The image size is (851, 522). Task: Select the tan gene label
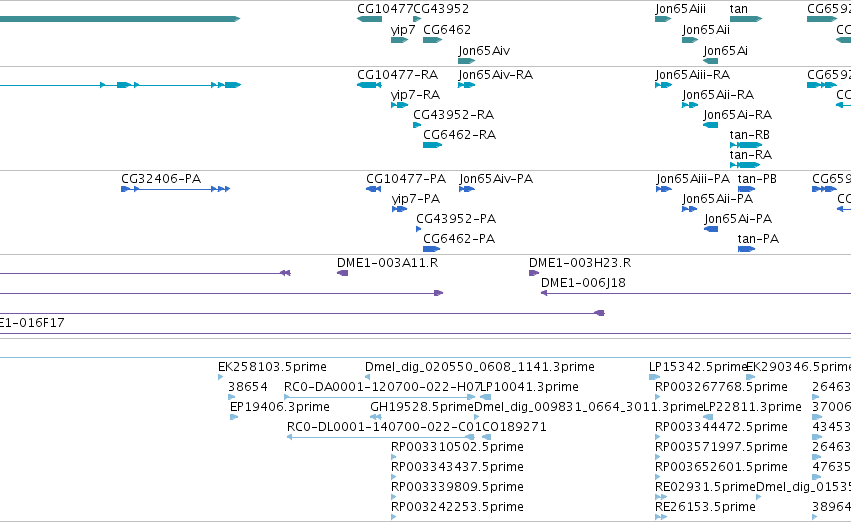coord(739,9)
